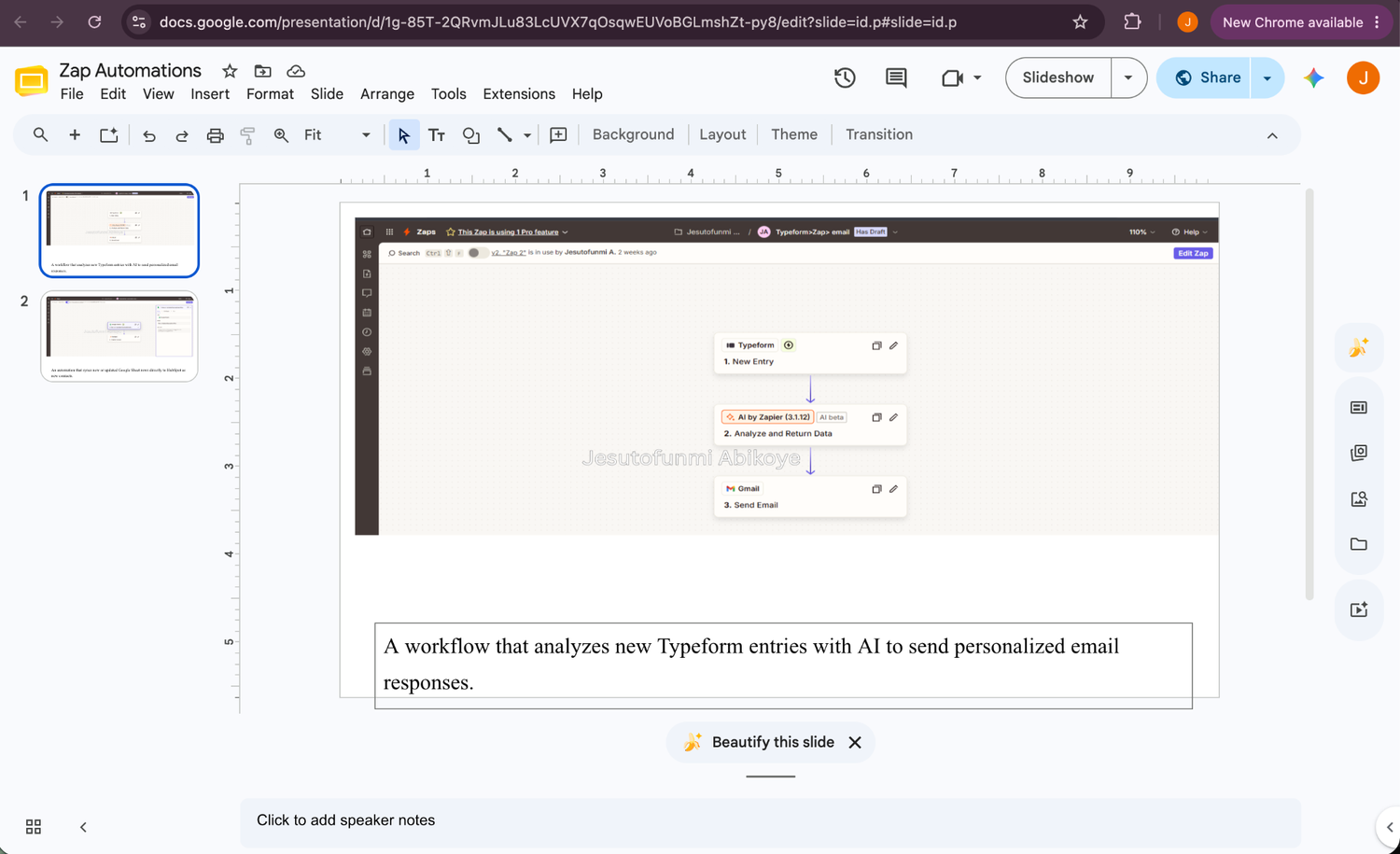Undo the last action
Viewport: 1400px width, 854px height.
coord(149,135)
